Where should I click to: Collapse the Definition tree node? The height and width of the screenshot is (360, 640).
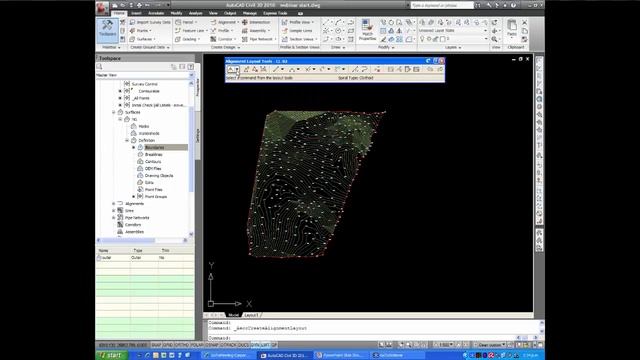pyautogui.click(x=127, y=140)
